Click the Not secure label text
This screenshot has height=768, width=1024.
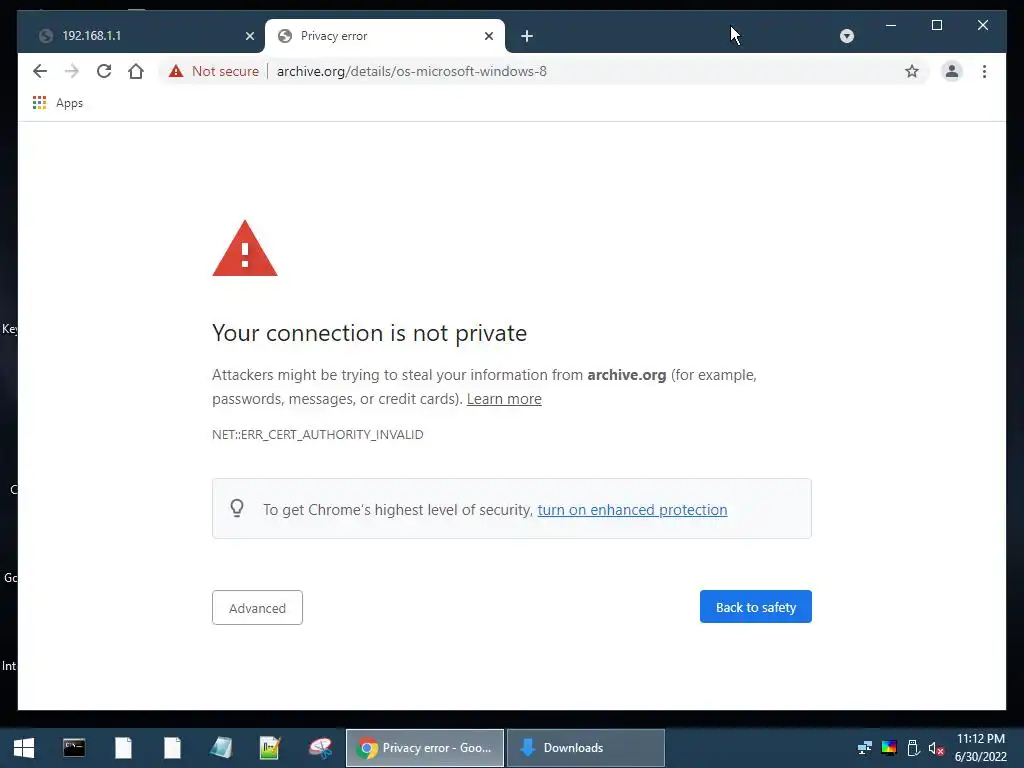point(225,71)
